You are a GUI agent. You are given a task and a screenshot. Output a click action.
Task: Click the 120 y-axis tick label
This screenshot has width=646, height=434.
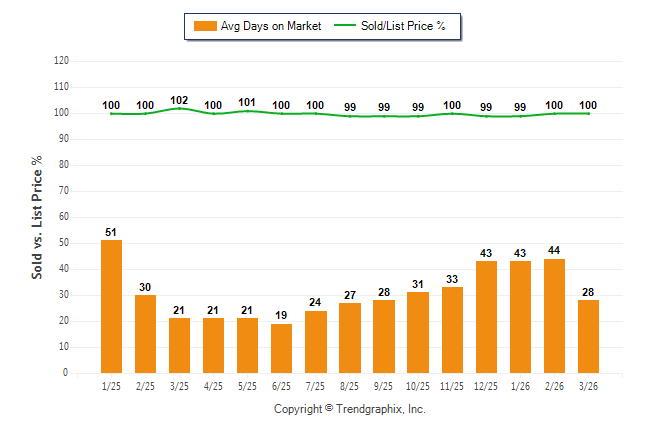61,61
